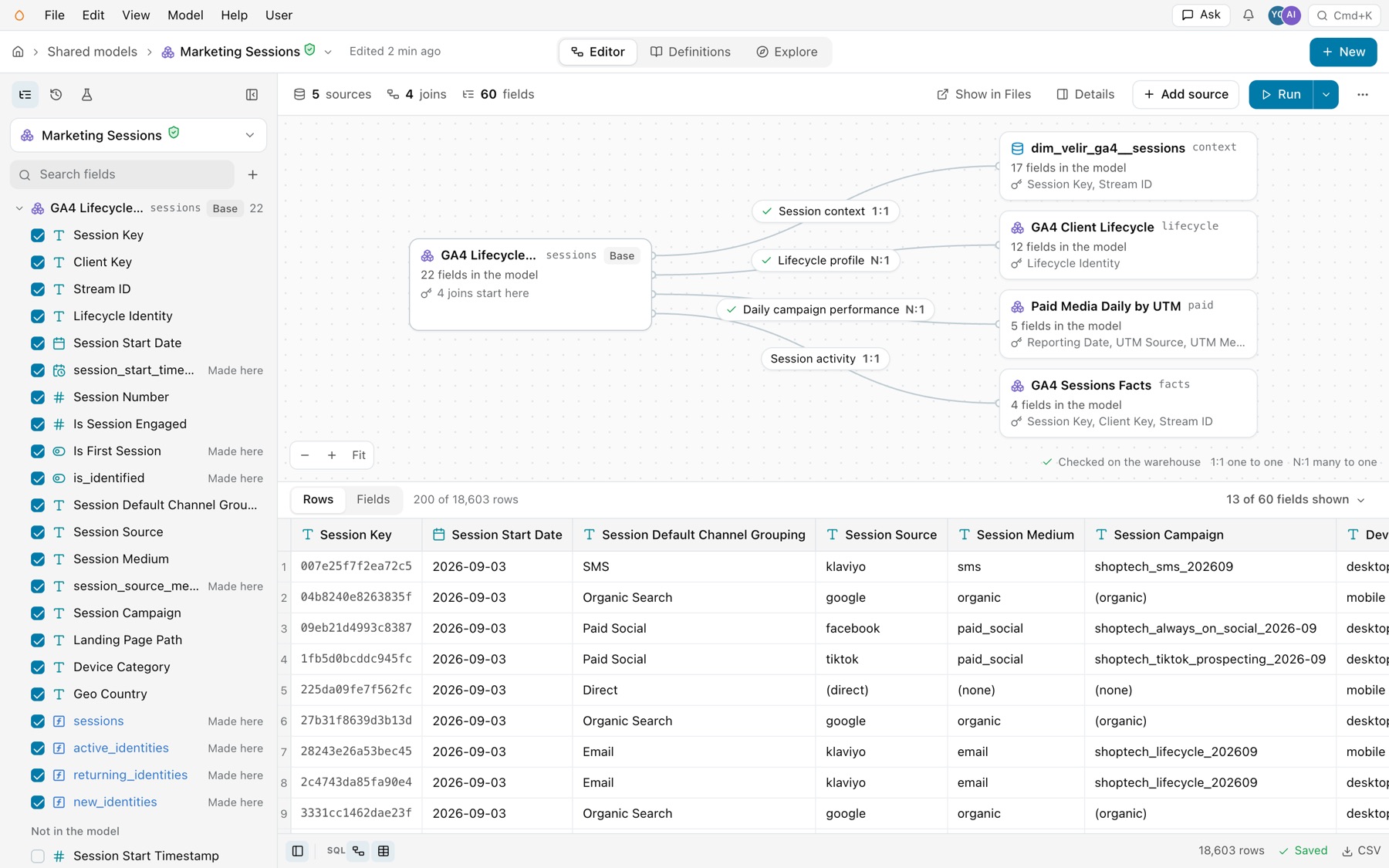Open the File menu
This screenshot has width=1389, height=868.
pyautogui.click(x=54, y=15)
